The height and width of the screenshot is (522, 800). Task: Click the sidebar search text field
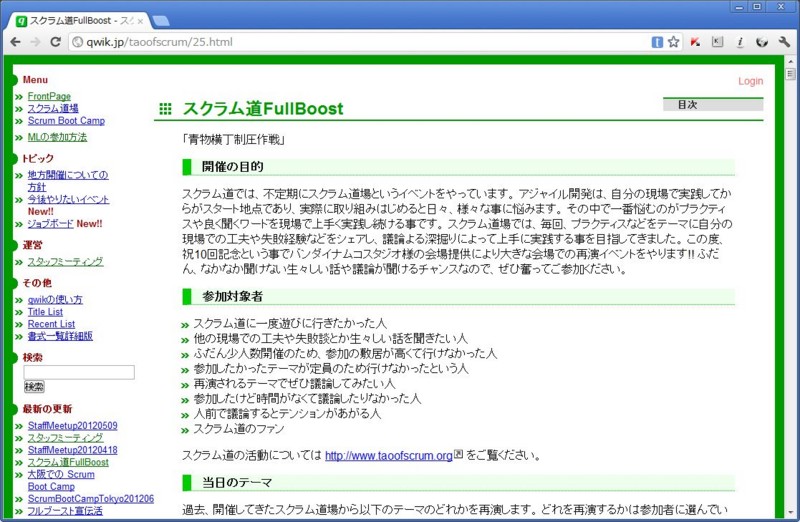[x=79, y=372]
